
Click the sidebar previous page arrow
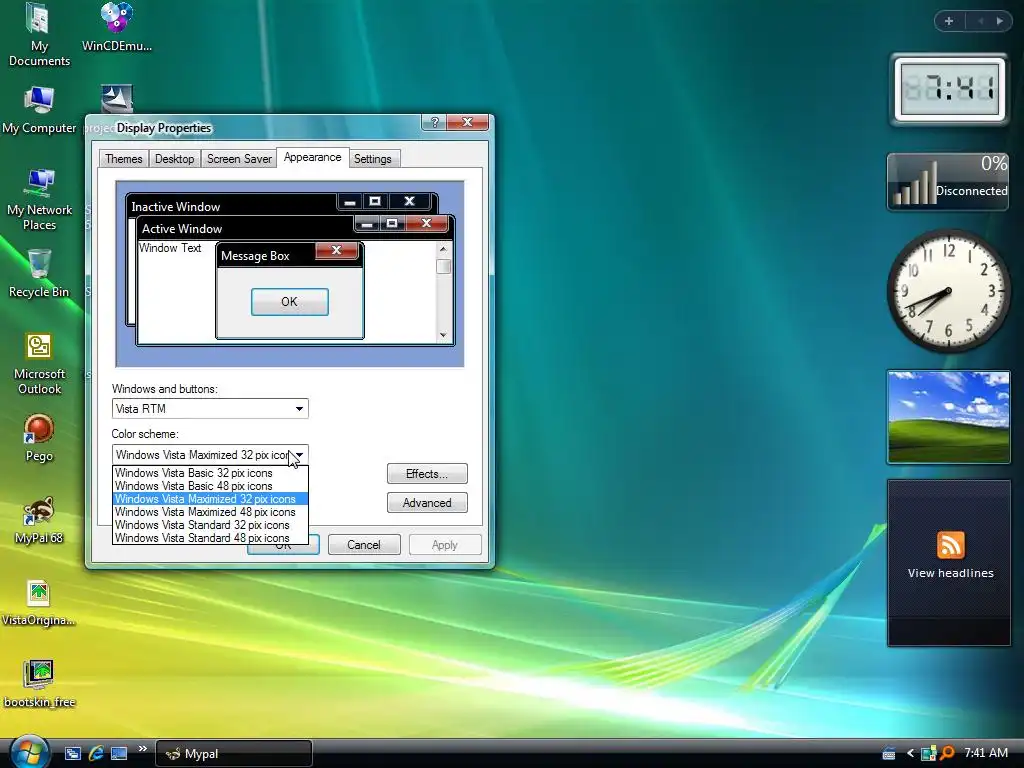[x=980, y=21]
